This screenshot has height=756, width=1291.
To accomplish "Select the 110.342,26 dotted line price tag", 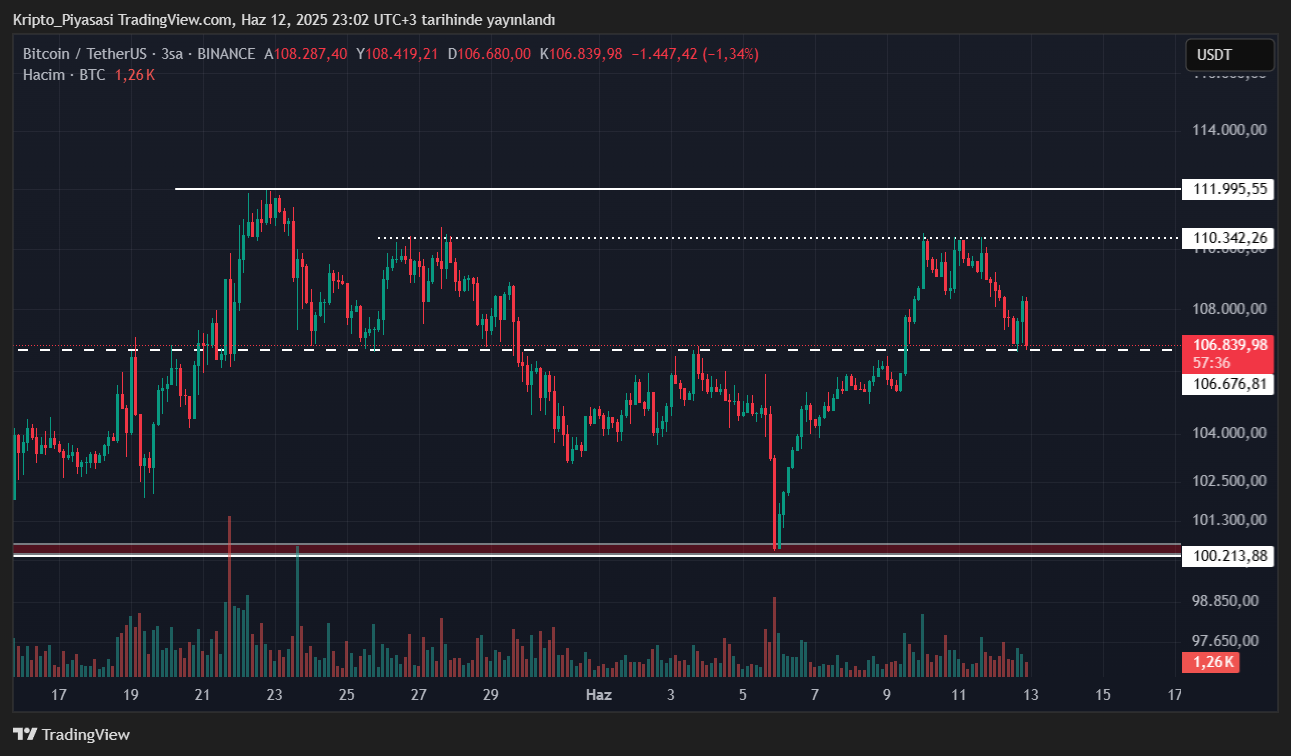I will coord(1229,238).
